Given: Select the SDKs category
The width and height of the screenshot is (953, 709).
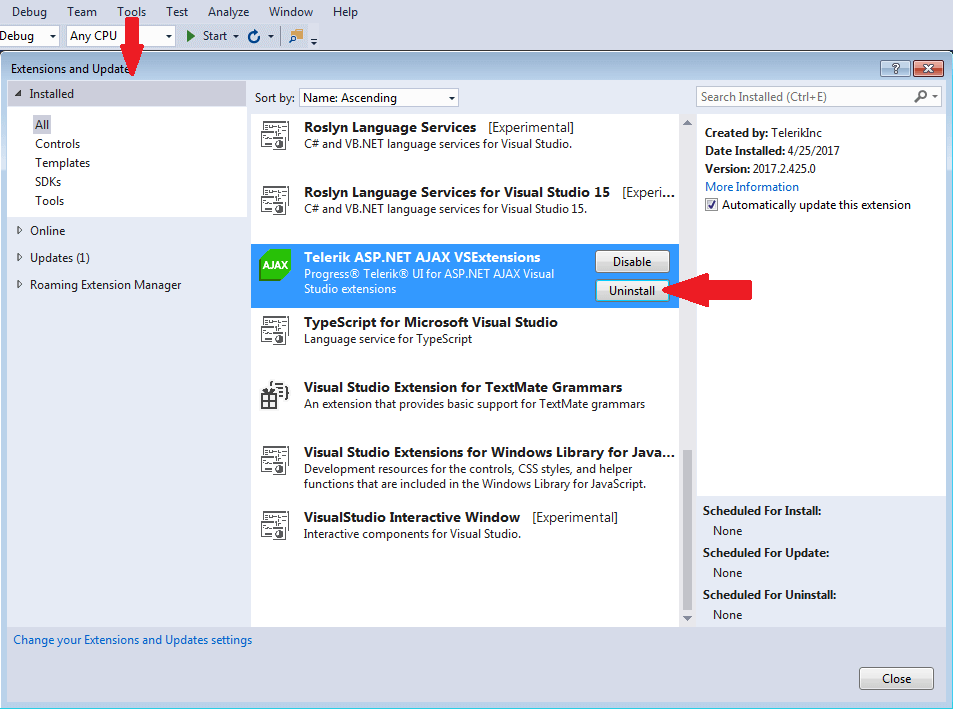Looking at the screenshot, I should pyautogui.click(x=48, y=182).
